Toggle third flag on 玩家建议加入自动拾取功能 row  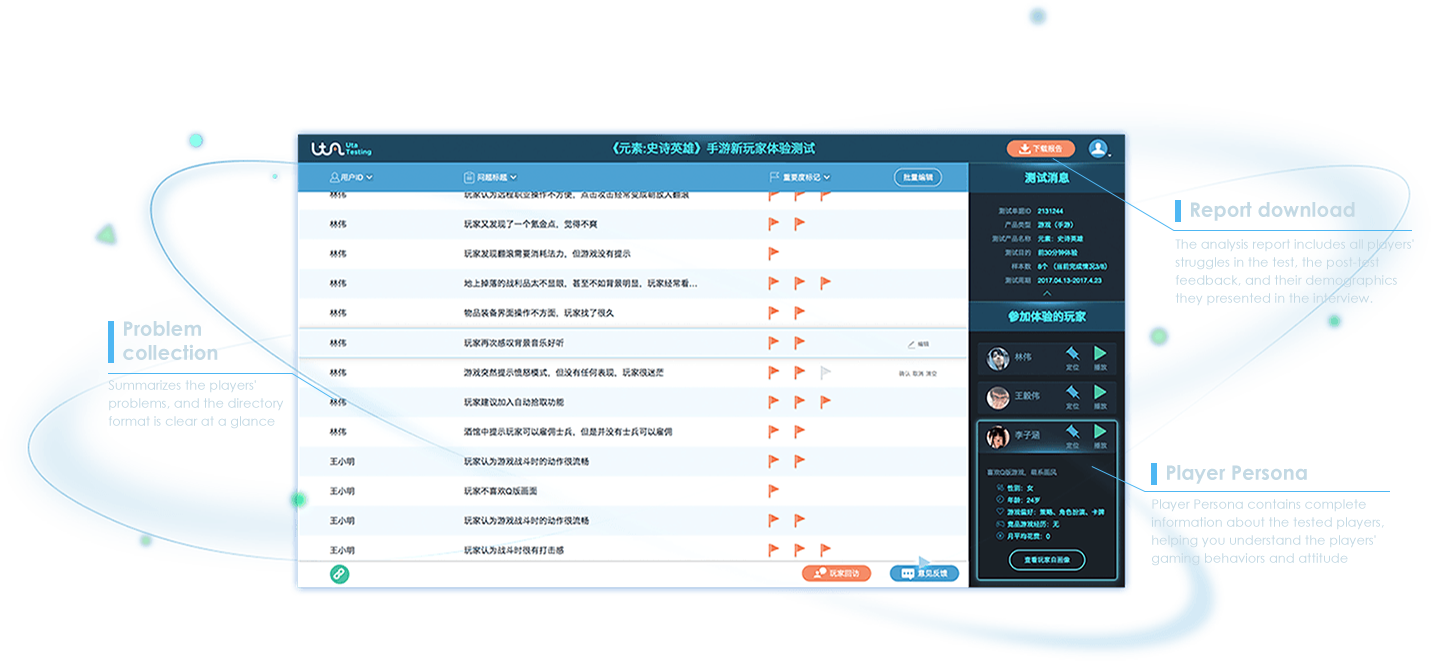pos(825,402)
